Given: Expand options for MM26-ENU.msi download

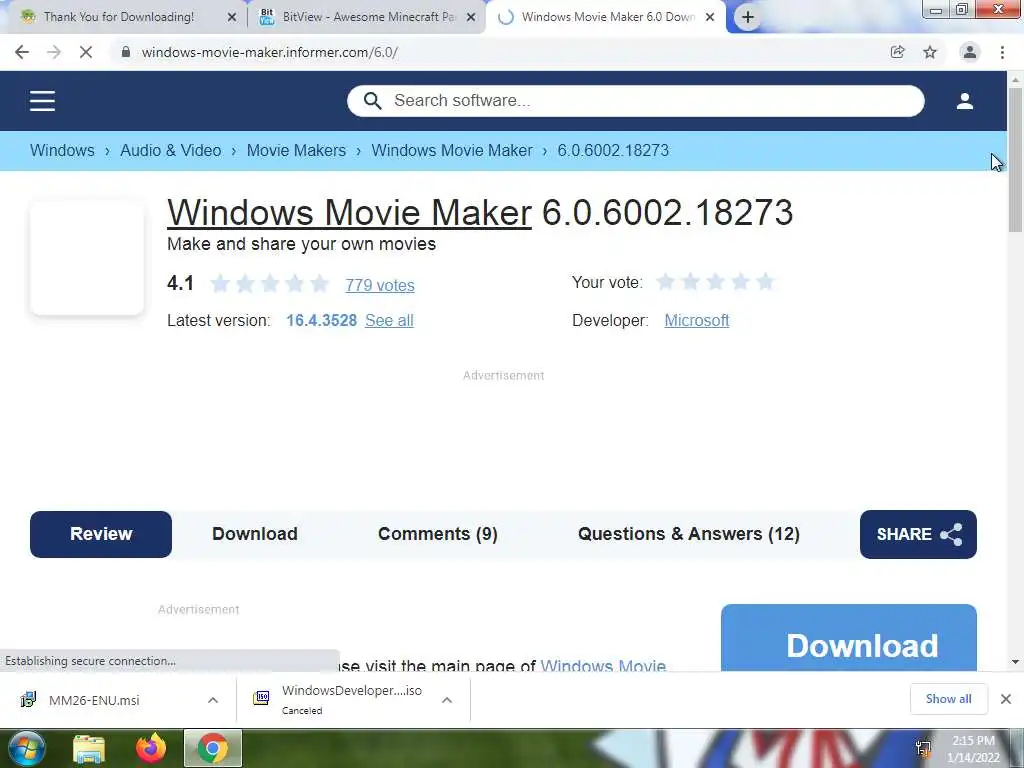Looking at the screenshot, I should tap(213, 700).
